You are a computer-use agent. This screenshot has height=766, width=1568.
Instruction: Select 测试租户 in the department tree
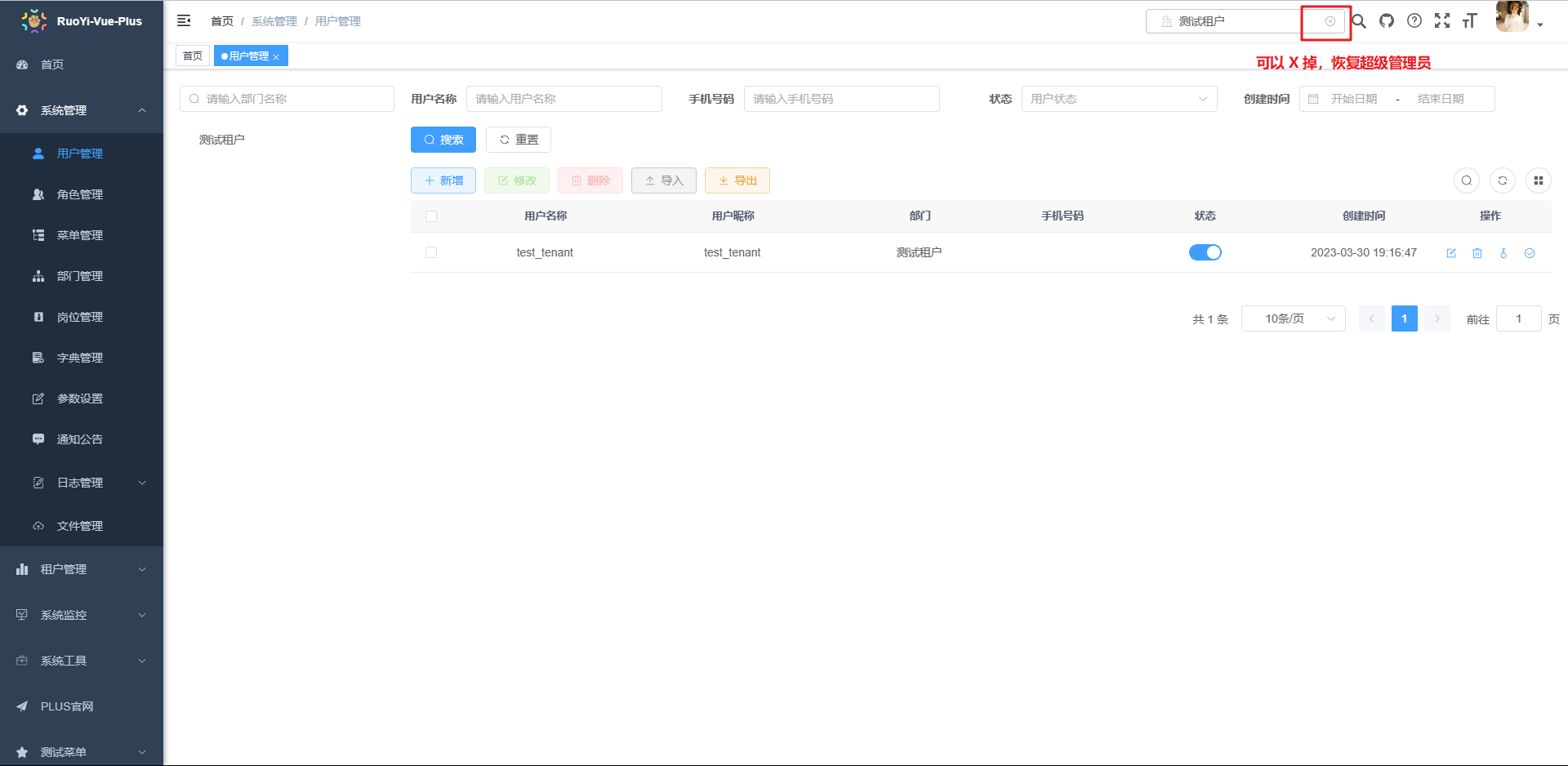(x=222, y=140)
